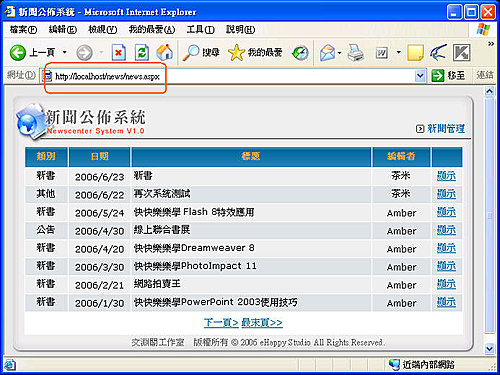Click 顯示 link for PhotoImpact 11 row
Viewport: 500px width, 375px height.
tap(446, 266)
